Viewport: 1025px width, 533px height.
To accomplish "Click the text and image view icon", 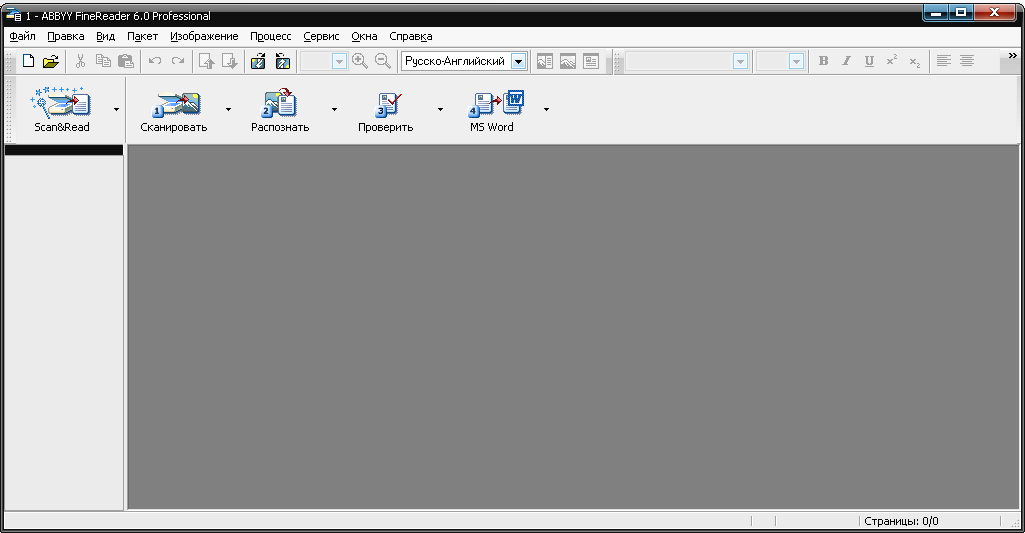I will 545,61.
